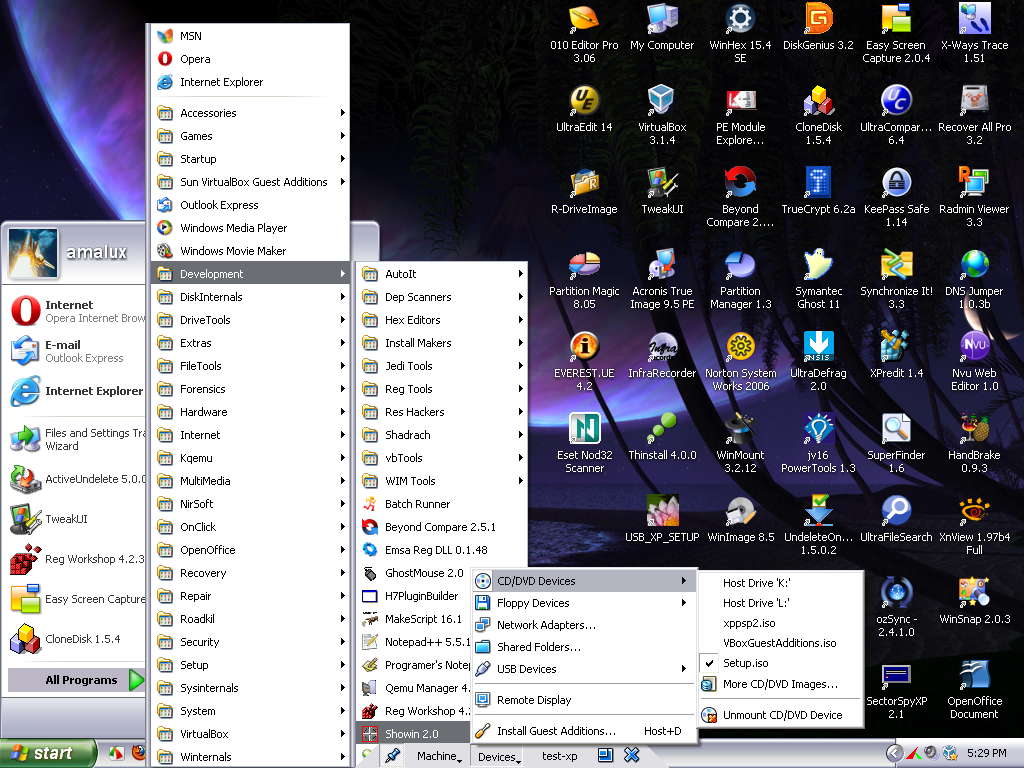Screen dimensions: 1024x768
Task: Click the All Programs button
Action: [x=76, y=680]
